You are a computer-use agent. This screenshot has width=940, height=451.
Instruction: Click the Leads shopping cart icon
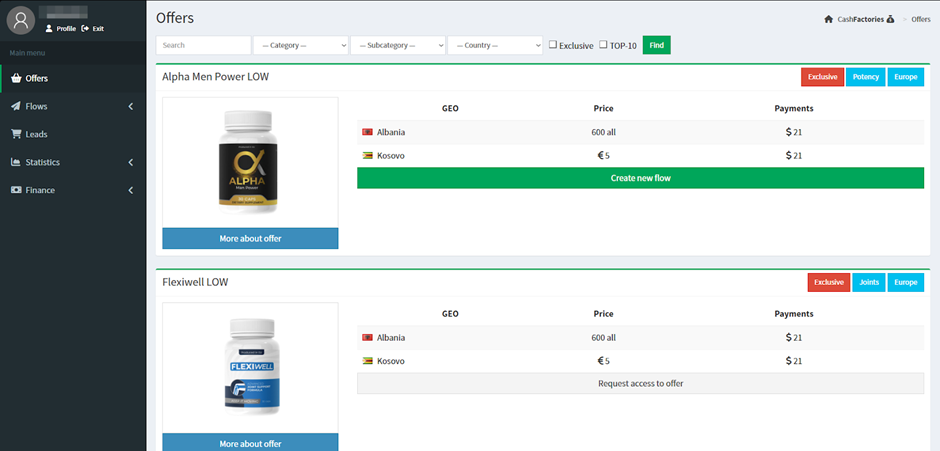(x=16, y=134)
